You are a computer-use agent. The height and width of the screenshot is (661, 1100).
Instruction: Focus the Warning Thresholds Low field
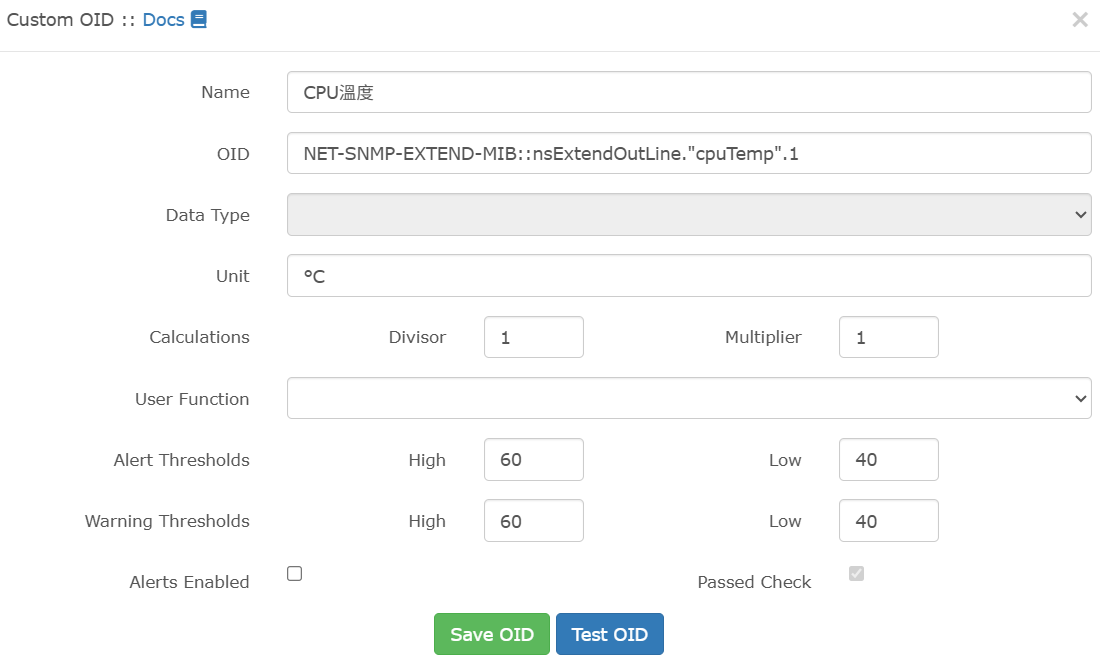coord(888,521)
